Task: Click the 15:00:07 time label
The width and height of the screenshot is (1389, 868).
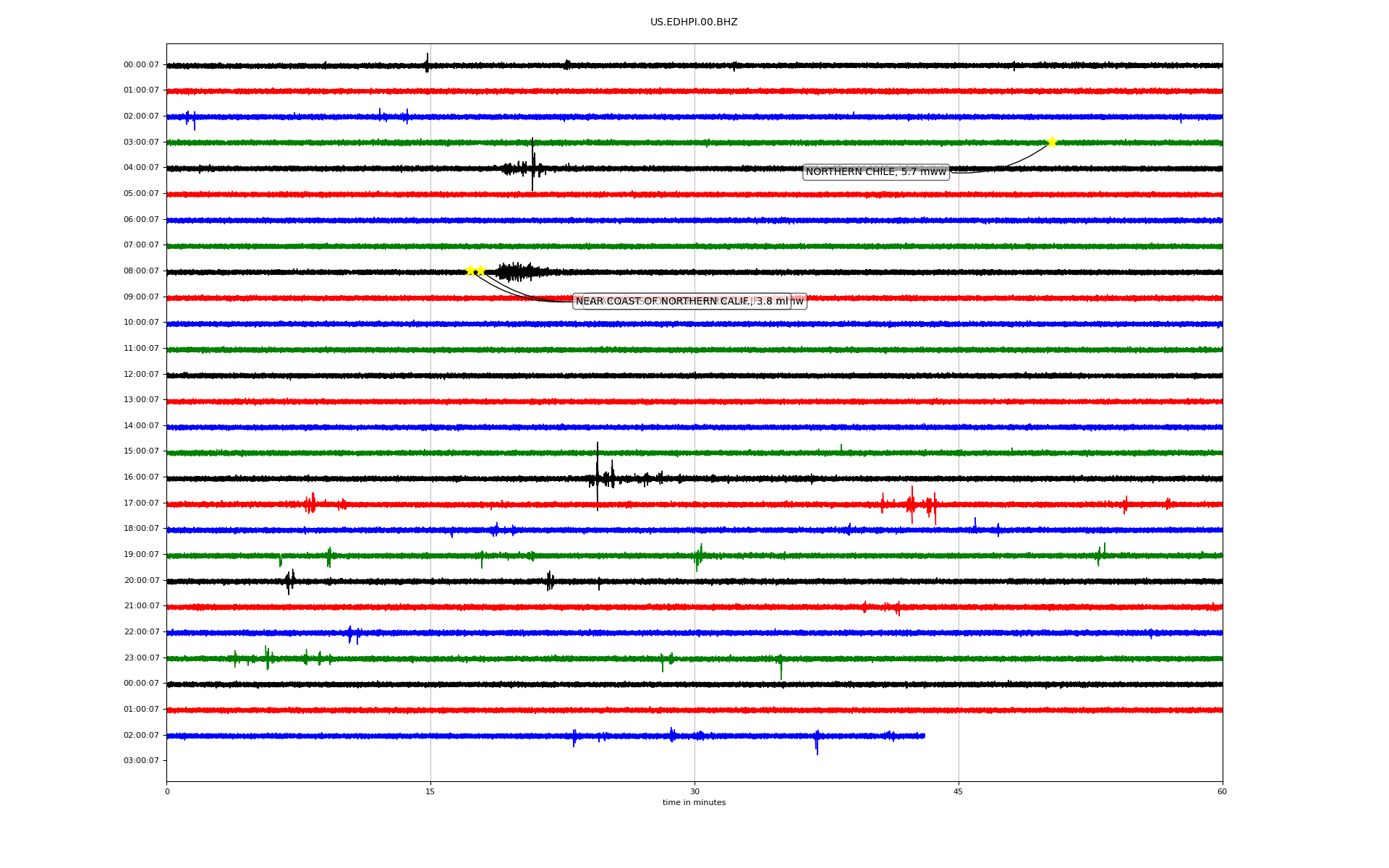Action: click(x=141, y=451)
